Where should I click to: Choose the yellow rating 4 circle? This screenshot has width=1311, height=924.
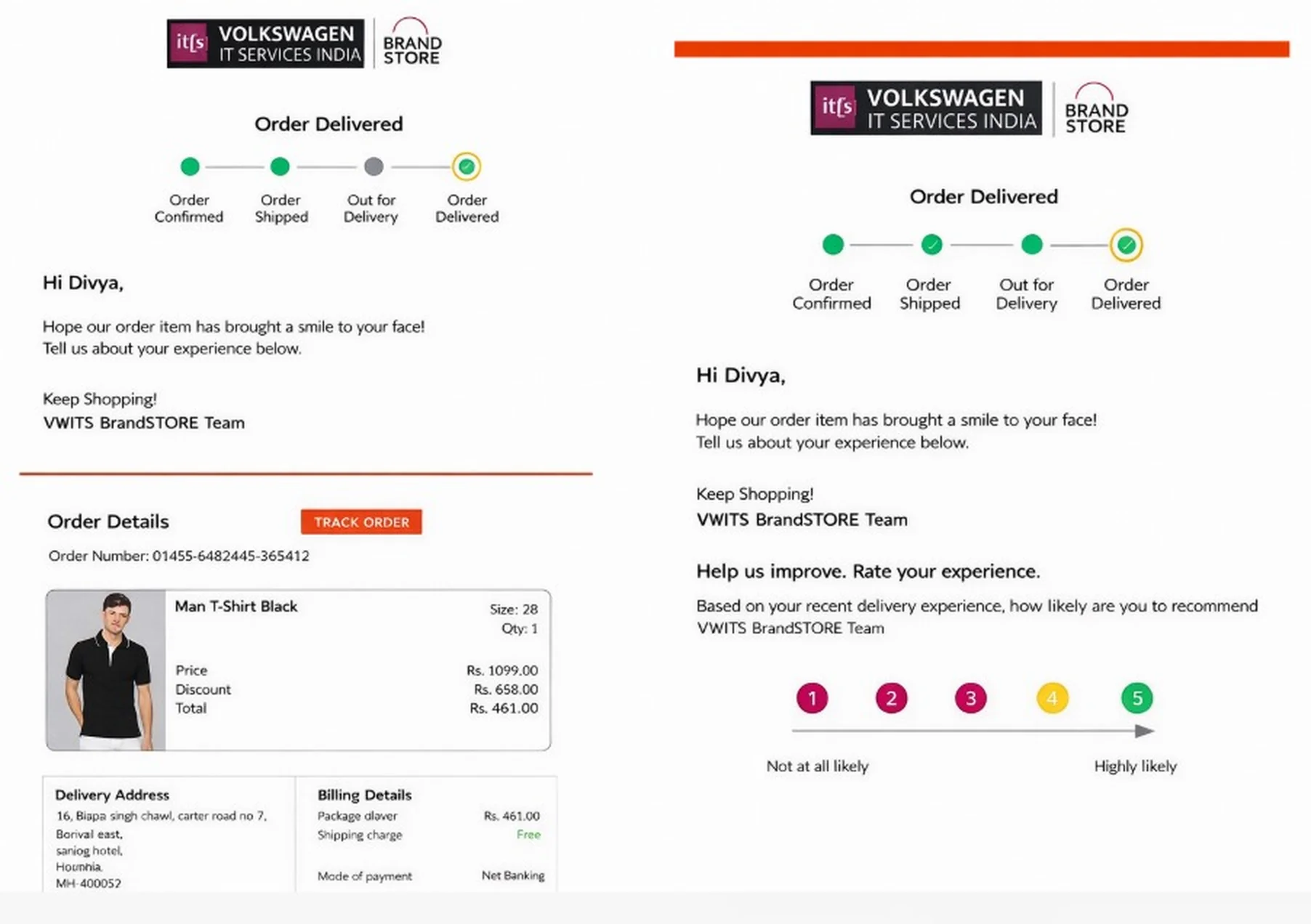pos(1052,698)
